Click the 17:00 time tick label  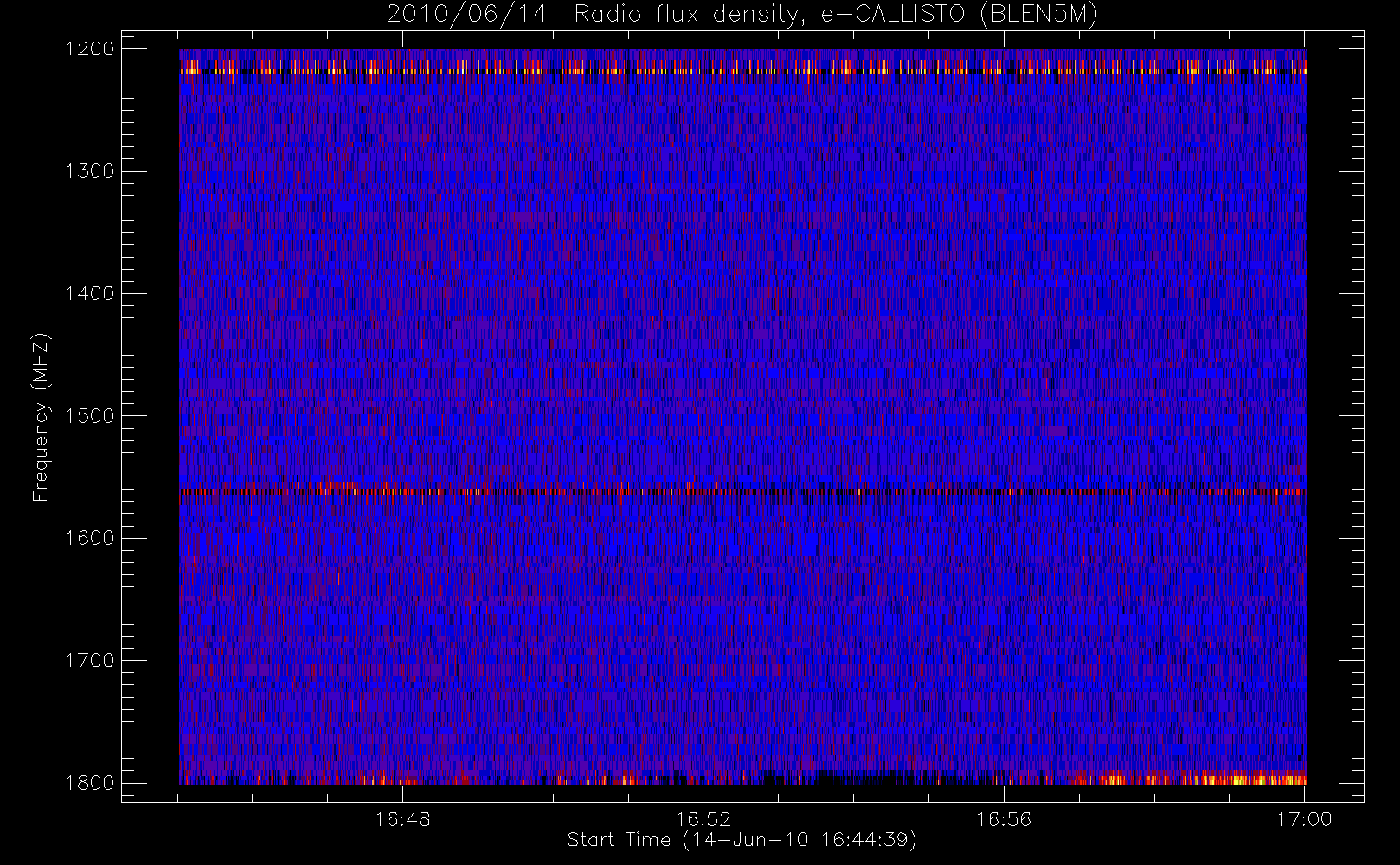click(1304, 819)
